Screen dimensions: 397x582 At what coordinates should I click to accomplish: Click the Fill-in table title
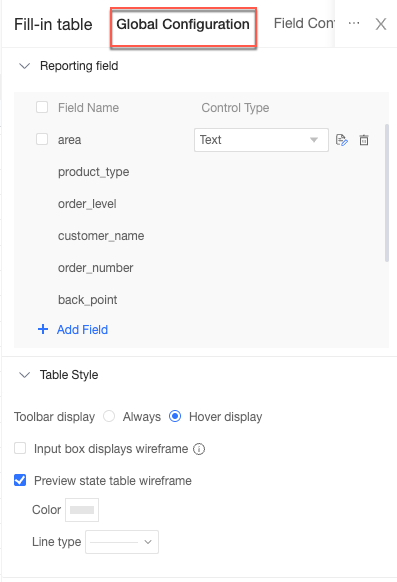coord(53,24)
